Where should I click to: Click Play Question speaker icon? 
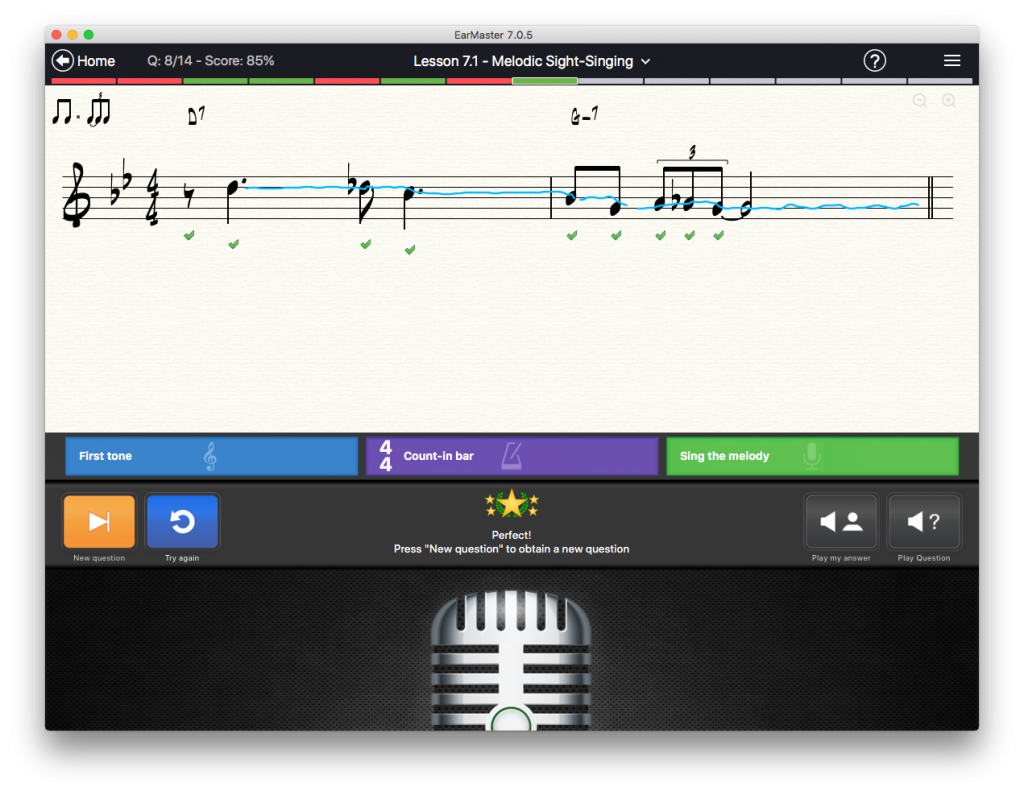924,521
